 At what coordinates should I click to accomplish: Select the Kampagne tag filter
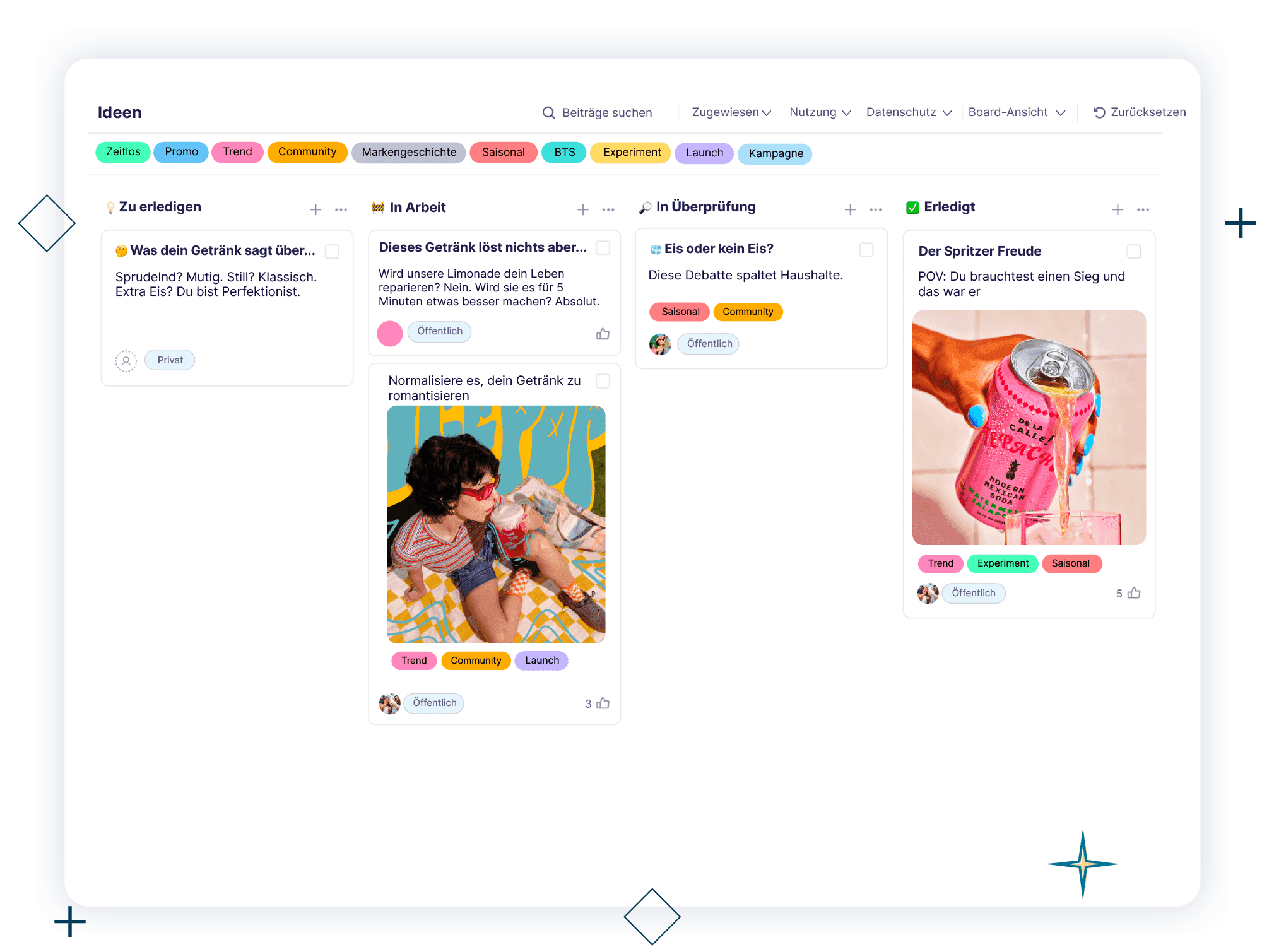click(775, 154)
